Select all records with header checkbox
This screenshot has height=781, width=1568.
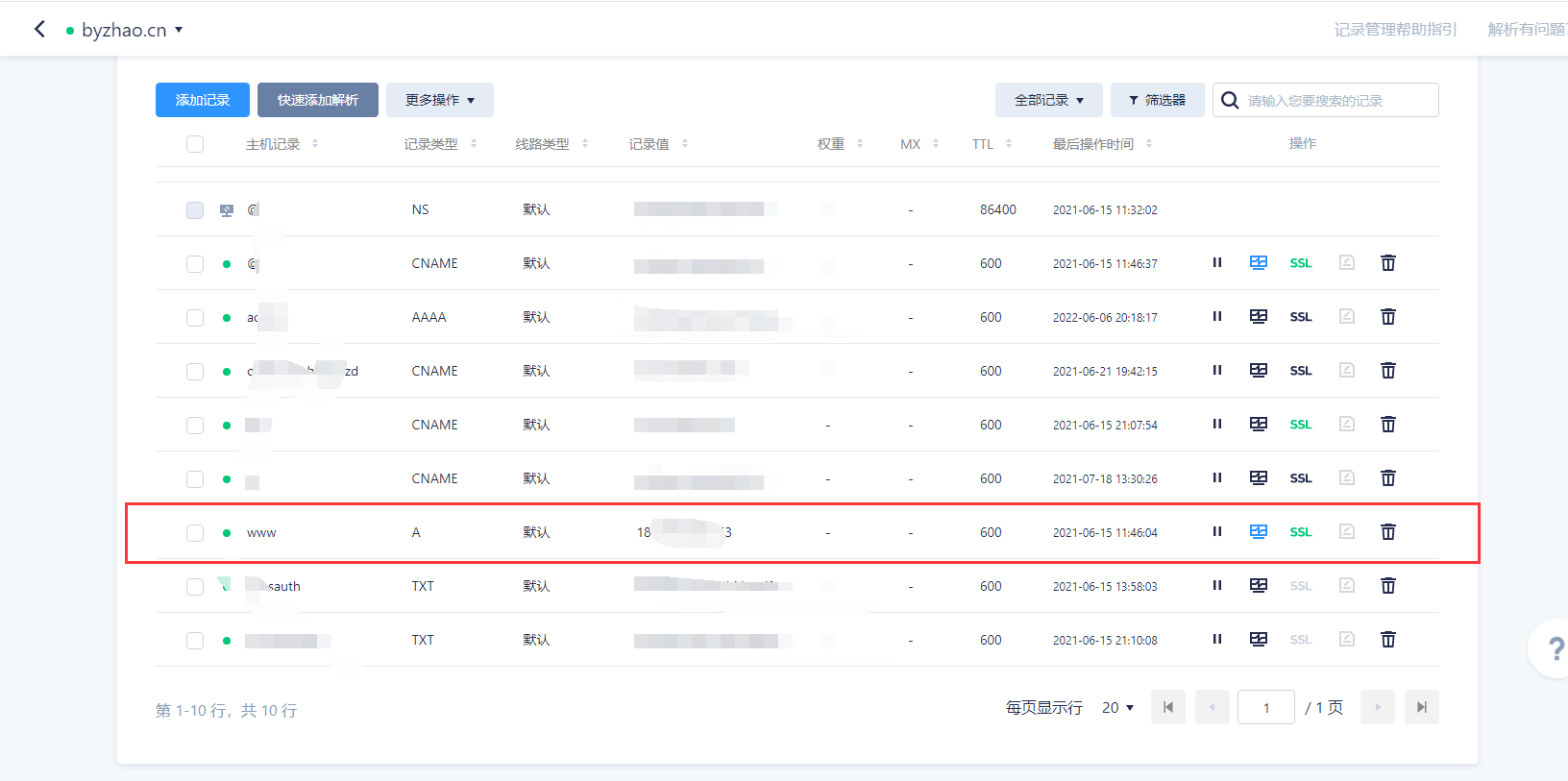click(195, 144)
